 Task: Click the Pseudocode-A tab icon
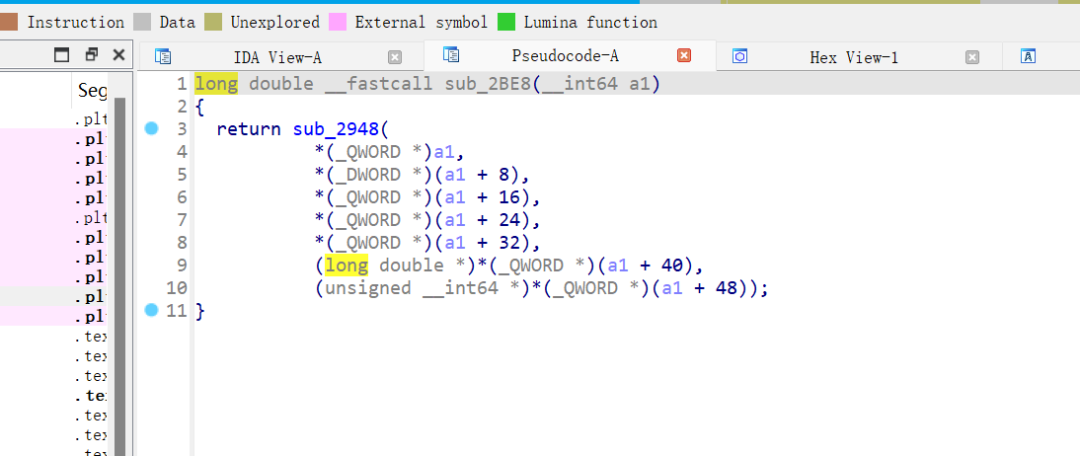451,55
